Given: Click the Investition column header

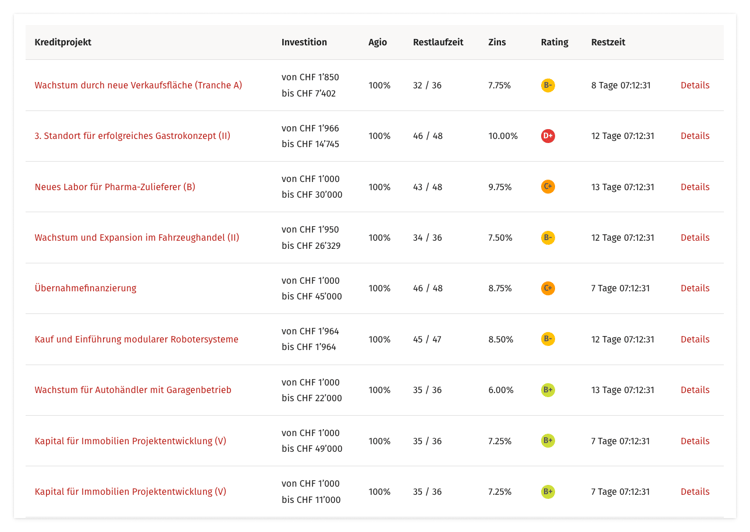Looking at the screenshot, I should [x=304, y=42].
